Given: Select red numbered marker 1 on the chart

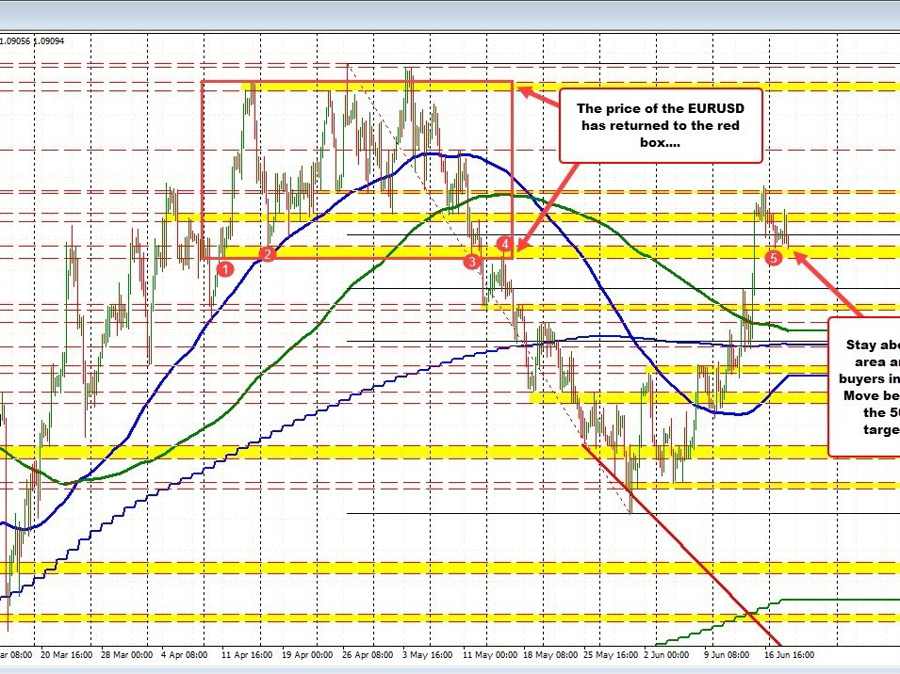Looking at the screenshot, I should coord(225,267).
